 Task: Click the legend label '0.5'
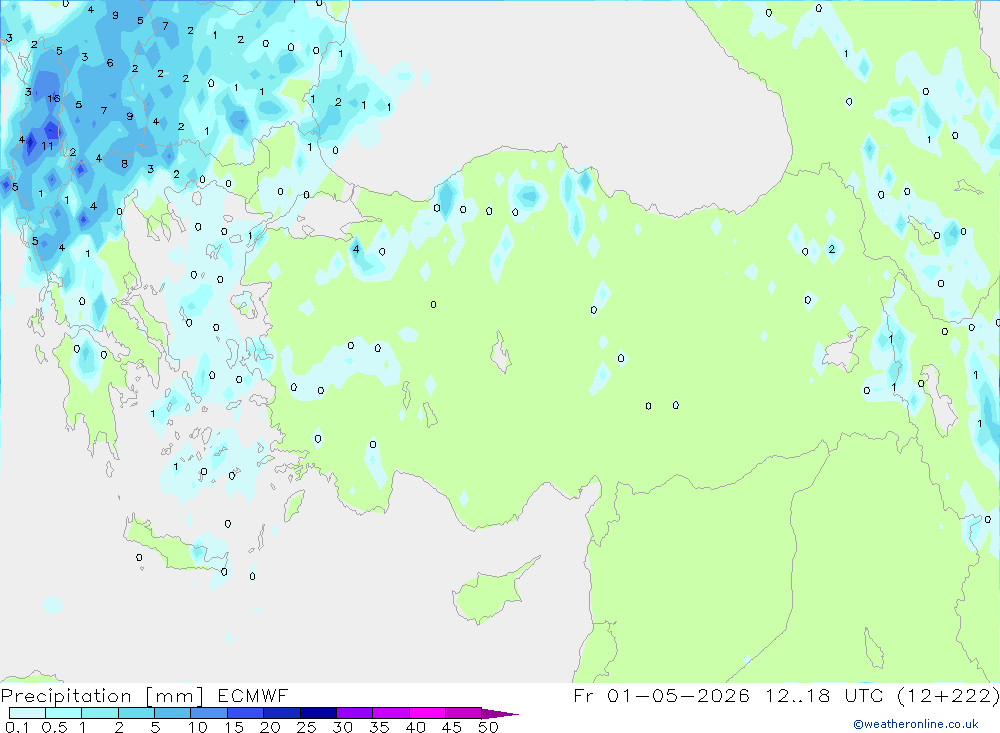[54, 727]
